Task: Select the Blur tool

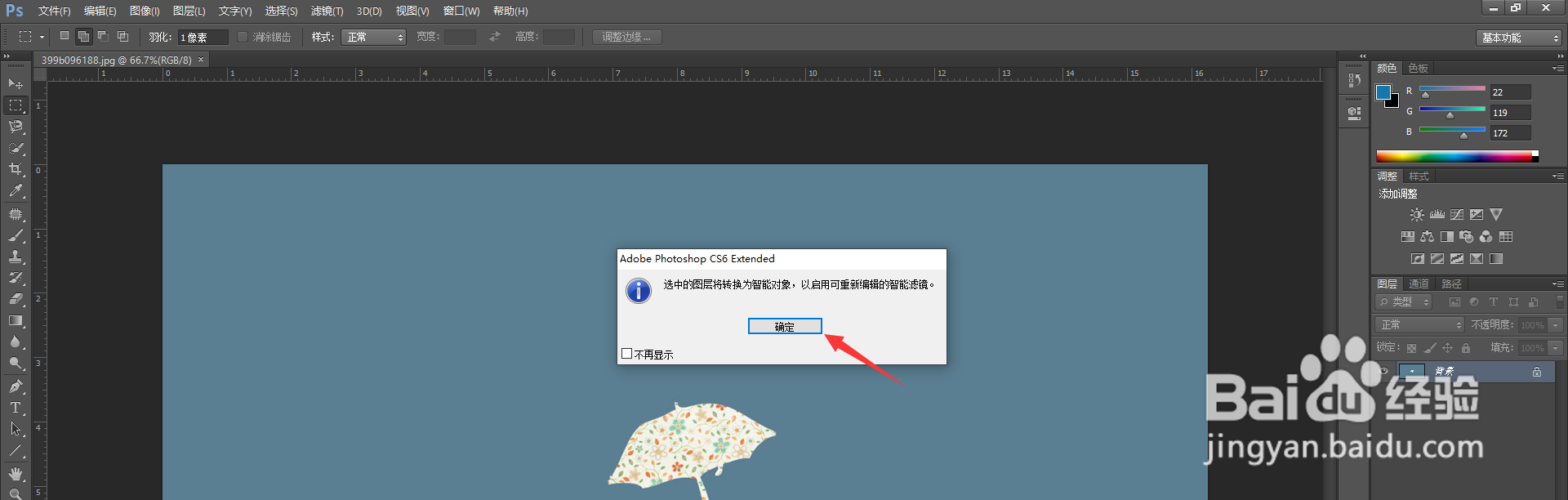Action: [x=16, y=342]
